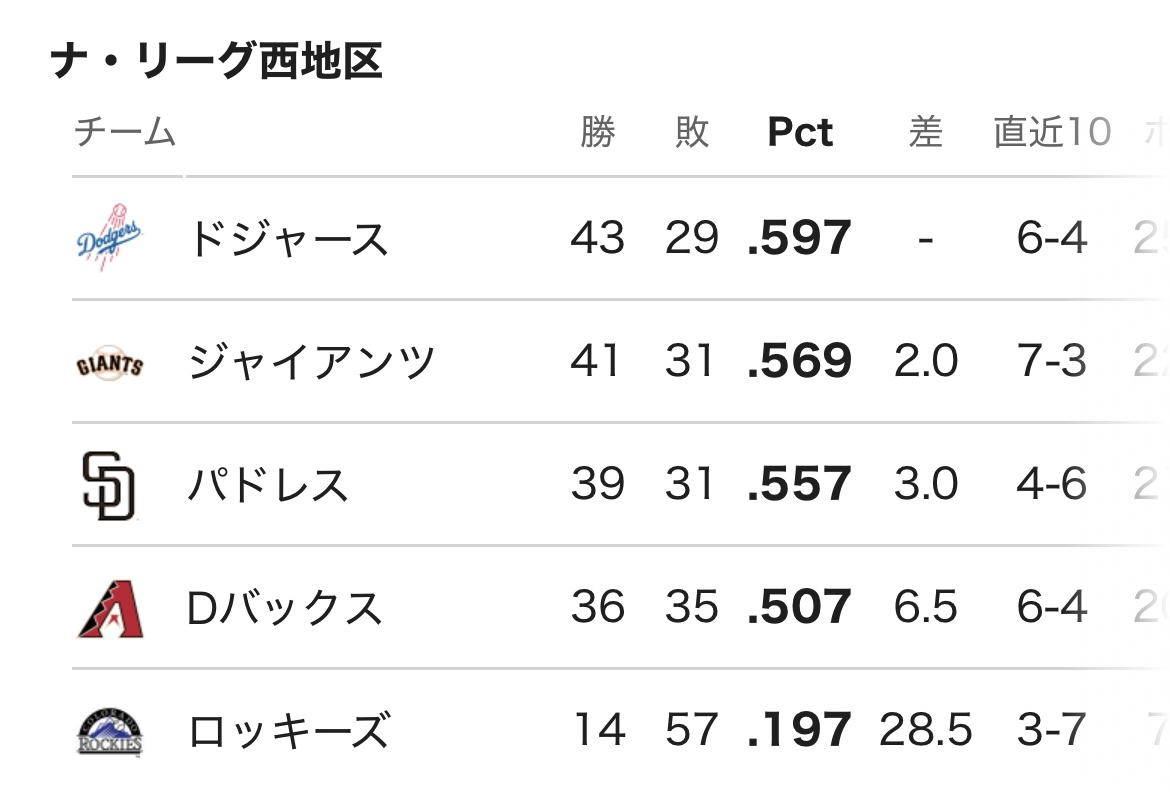This screenshot has width=1170, height=795.
Task: Click the Dodgers .597 winning percentage
Action: point(799,239)
